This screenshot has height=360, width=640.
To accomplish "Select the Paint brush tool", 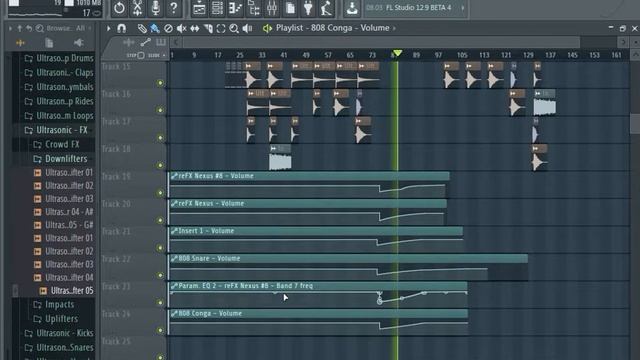I will (x=155, y=28).
